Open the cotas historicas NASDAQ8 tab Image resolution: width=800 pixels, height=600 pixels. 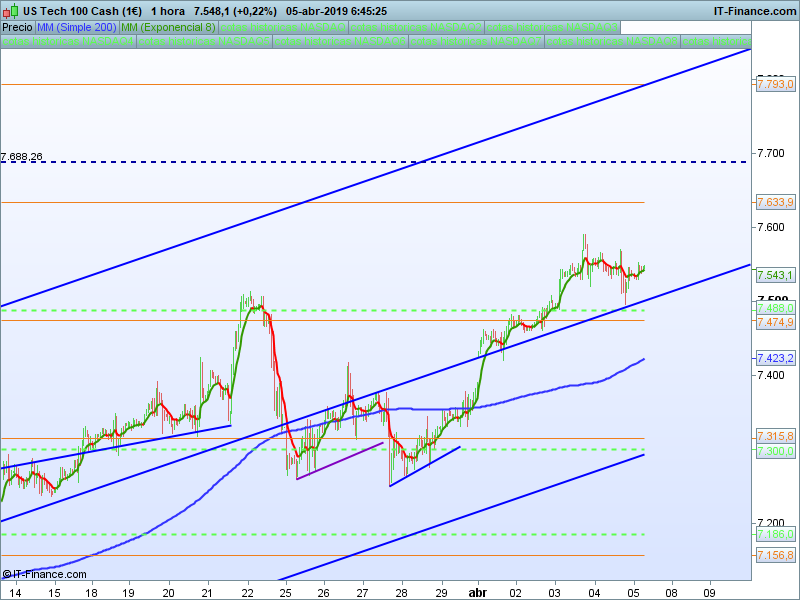tap(612, 41)
